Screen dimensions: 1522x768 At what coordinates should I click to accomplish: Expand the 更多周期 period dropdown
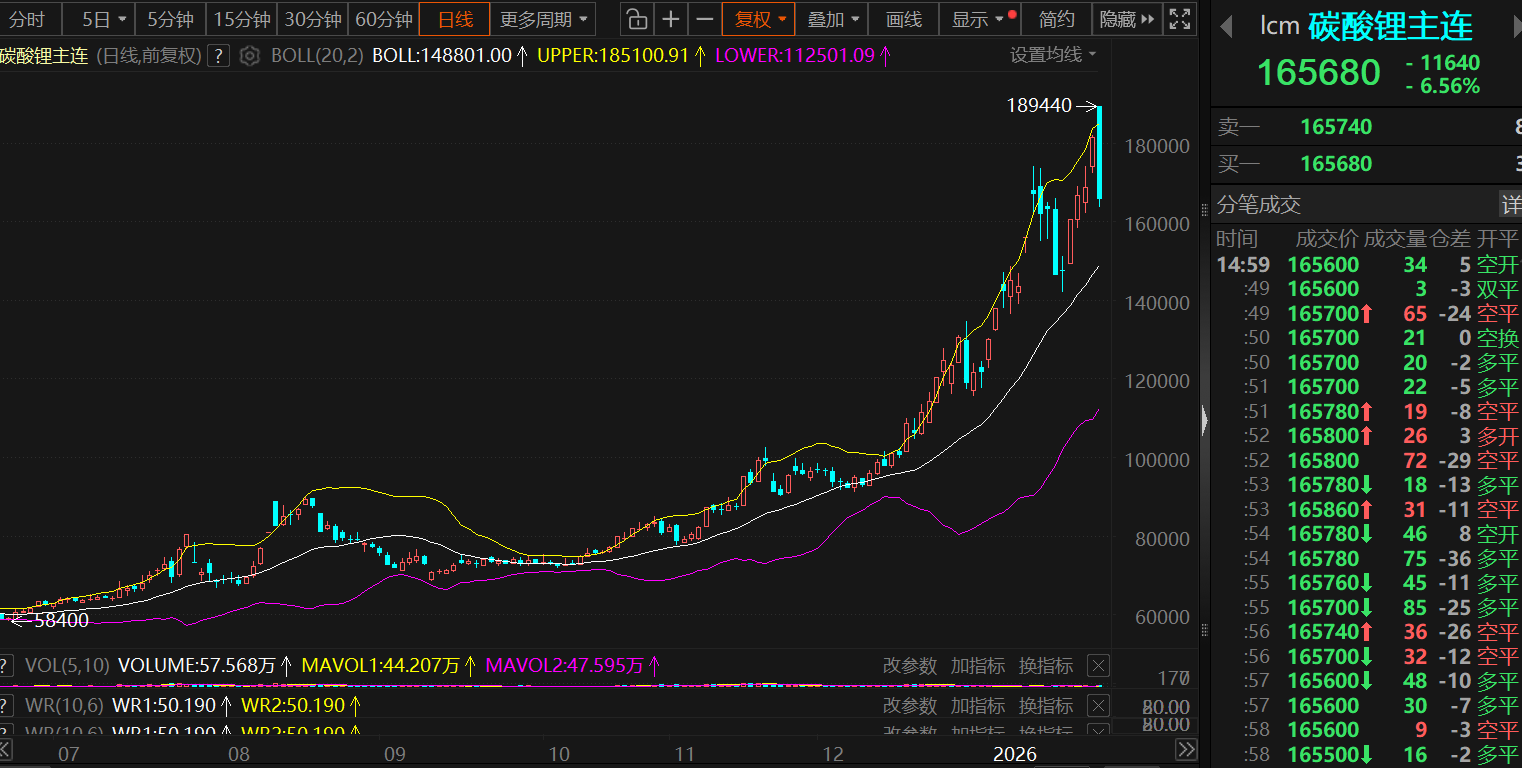point(545,19)
